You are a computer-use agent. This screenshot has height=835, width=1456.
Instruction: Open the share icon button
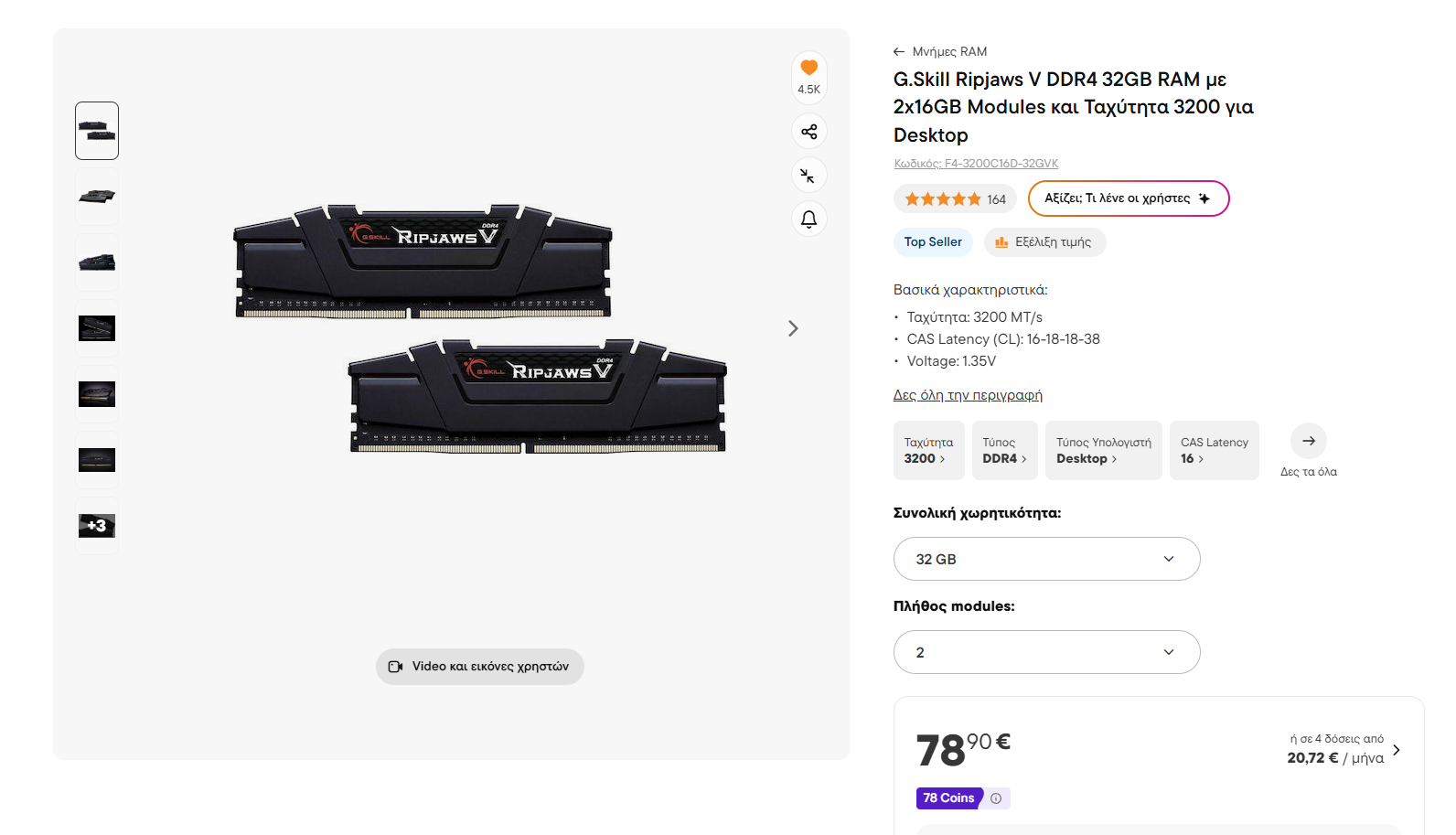coord(809,132)
